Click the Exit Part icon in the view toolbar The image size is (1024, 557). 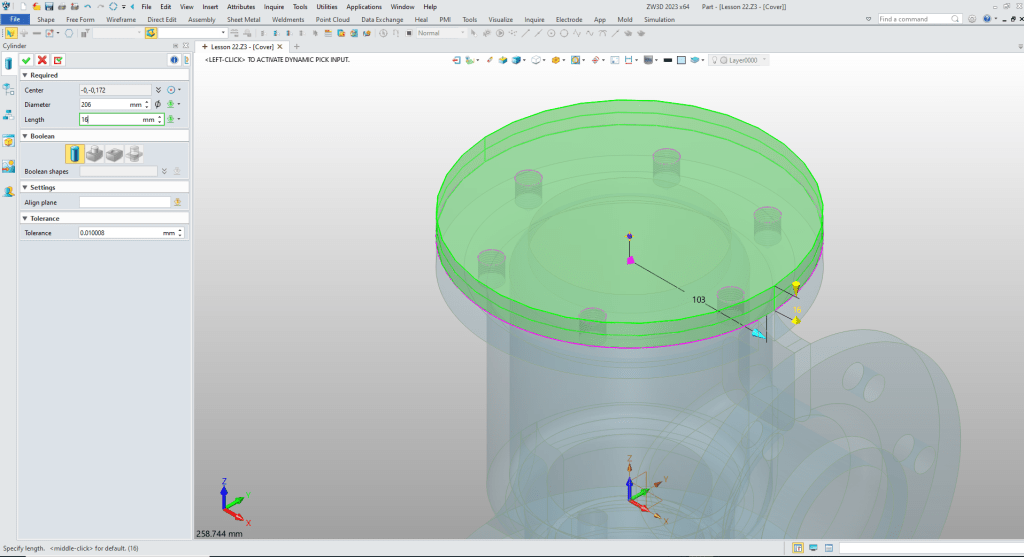click(x=458, y=60)
